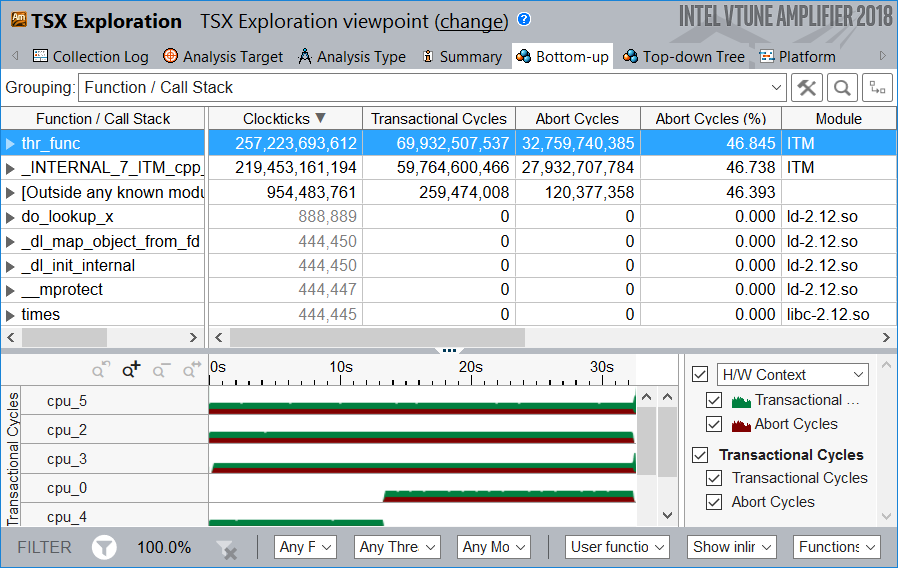Click the filter funnel icon
This screenshot has height=568, width=898.
click(104, 547)
